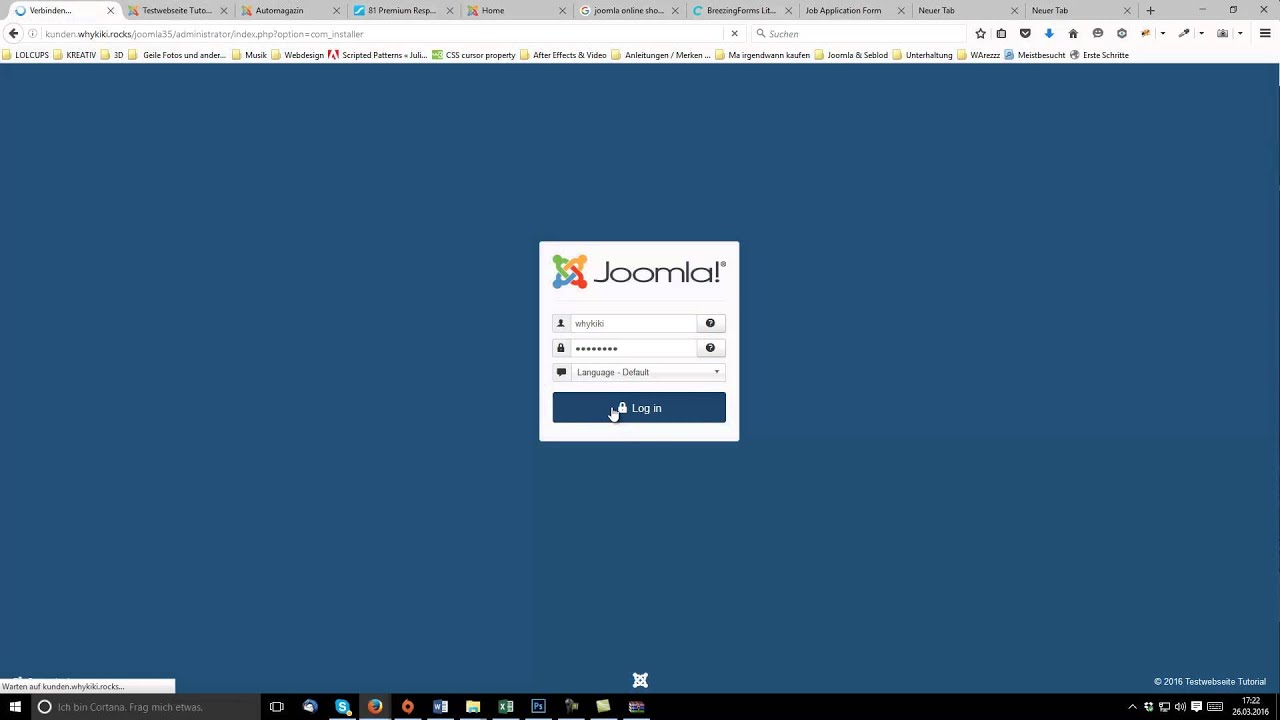The height and width of the screenshot is (720, 1280).
Task: Close the Verbinden... tab
Action: 110,10
